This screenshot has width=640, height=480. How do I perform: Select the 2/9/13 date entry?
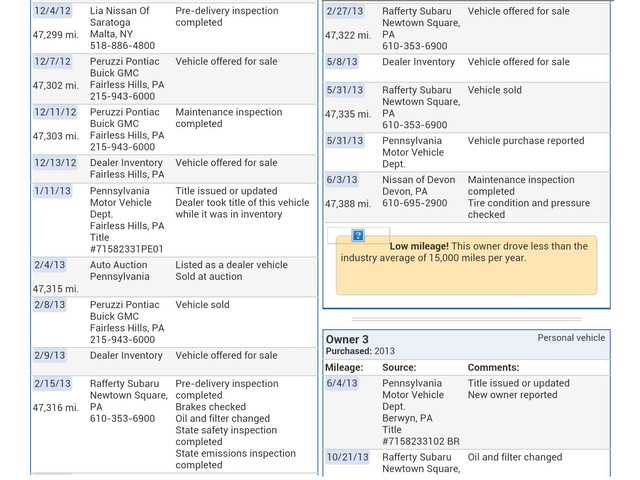(49, 356)
